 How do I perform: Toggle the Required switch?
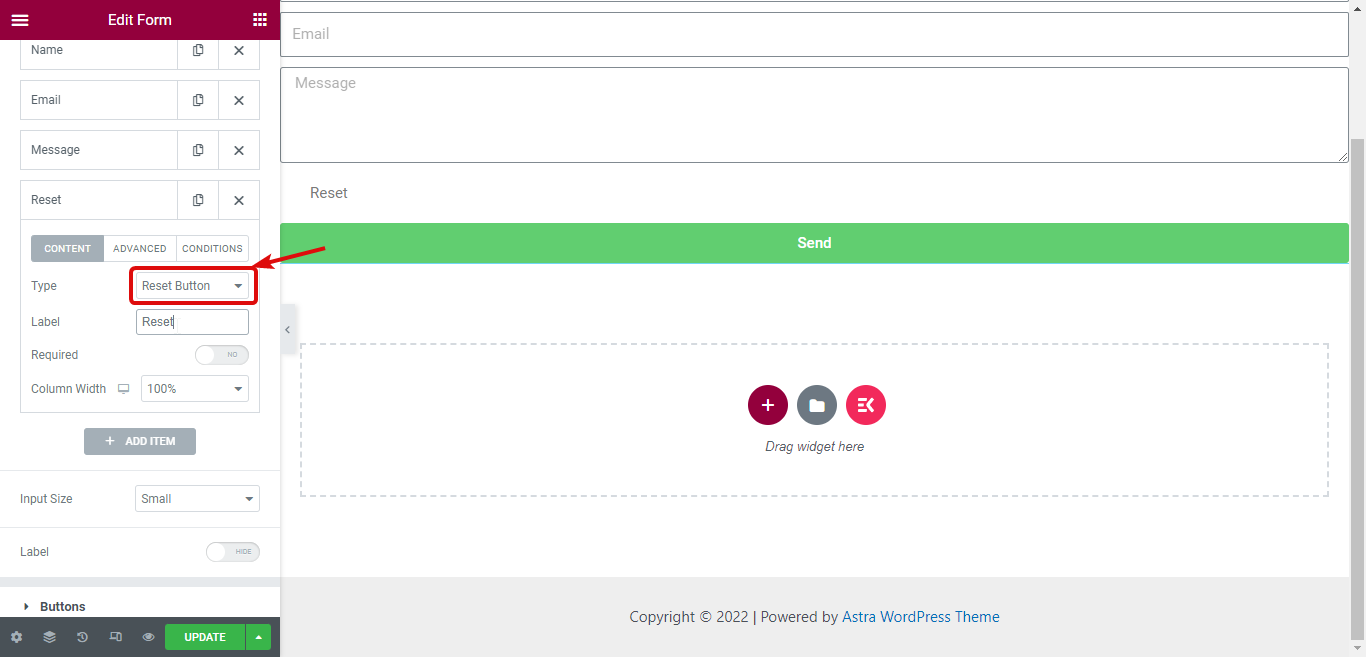point(222,355)
